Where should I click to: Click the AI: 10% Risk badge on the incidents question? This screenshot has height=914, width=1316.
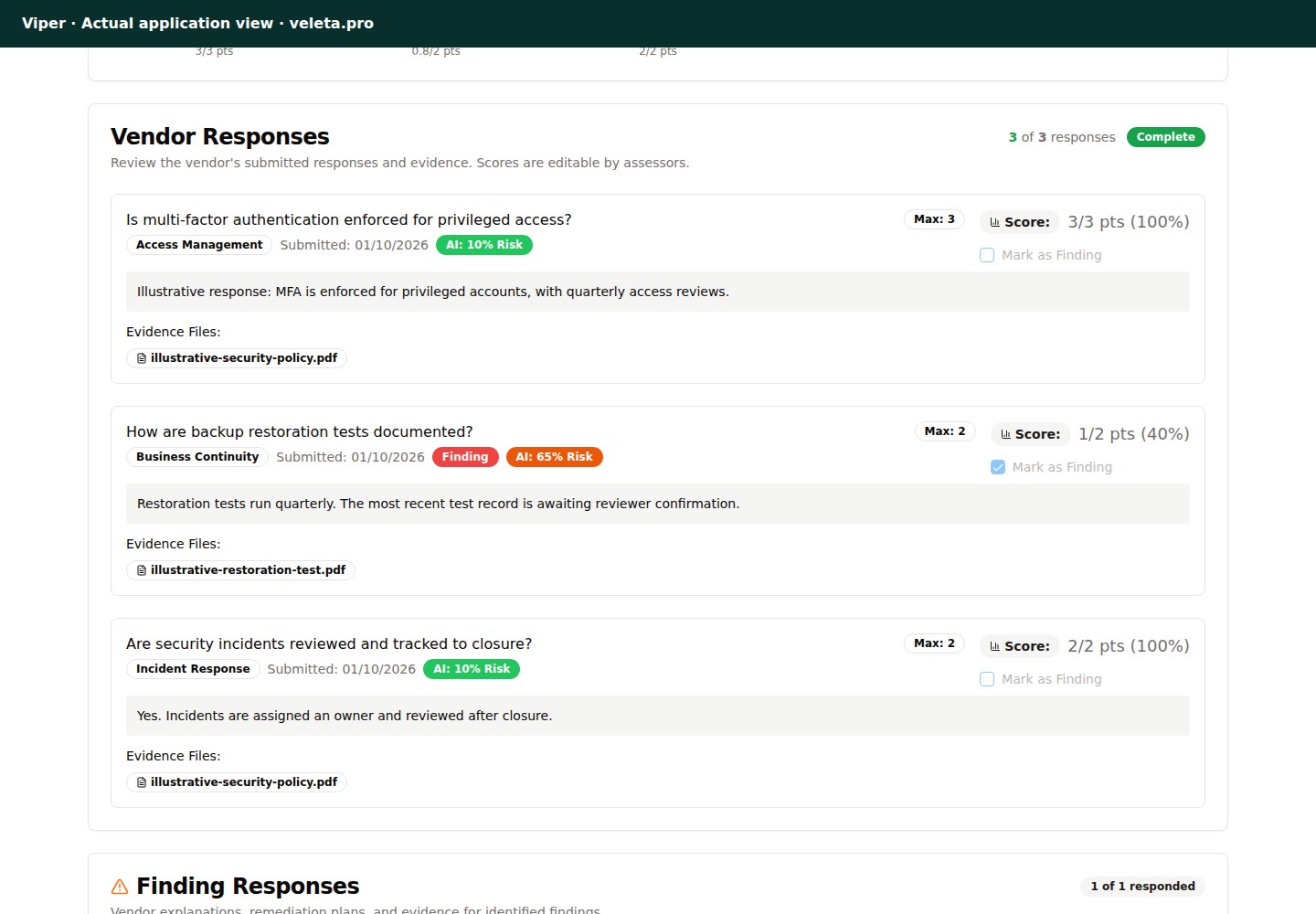[472, 669]
